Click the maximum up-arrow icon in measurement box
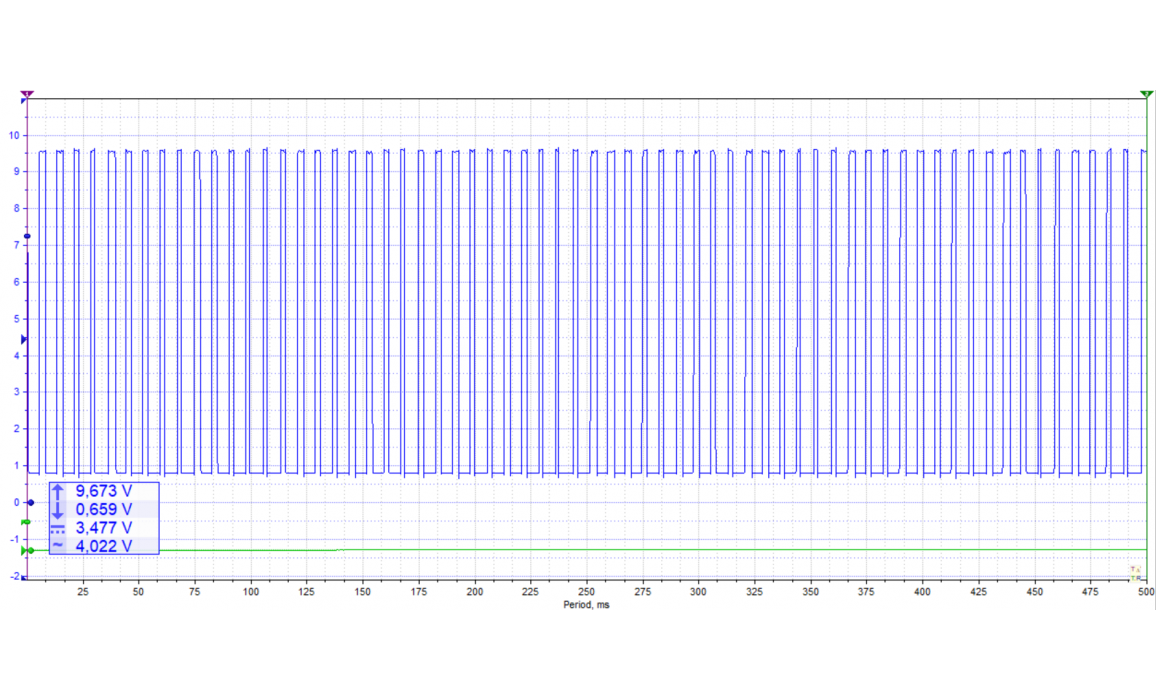 pyautogui.click(x=57, y=491)
